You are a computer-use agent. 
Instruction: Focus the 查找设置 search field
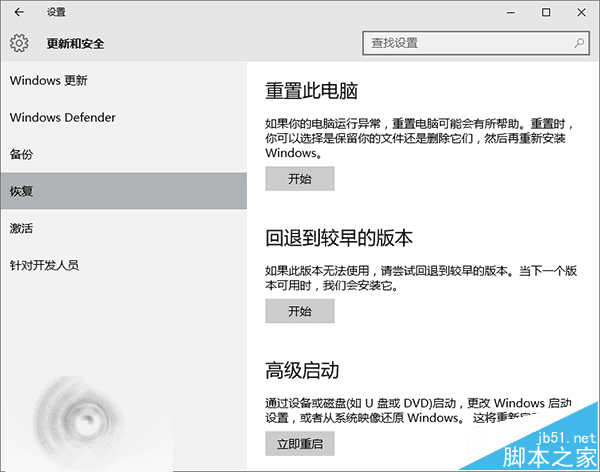[476, 43]
